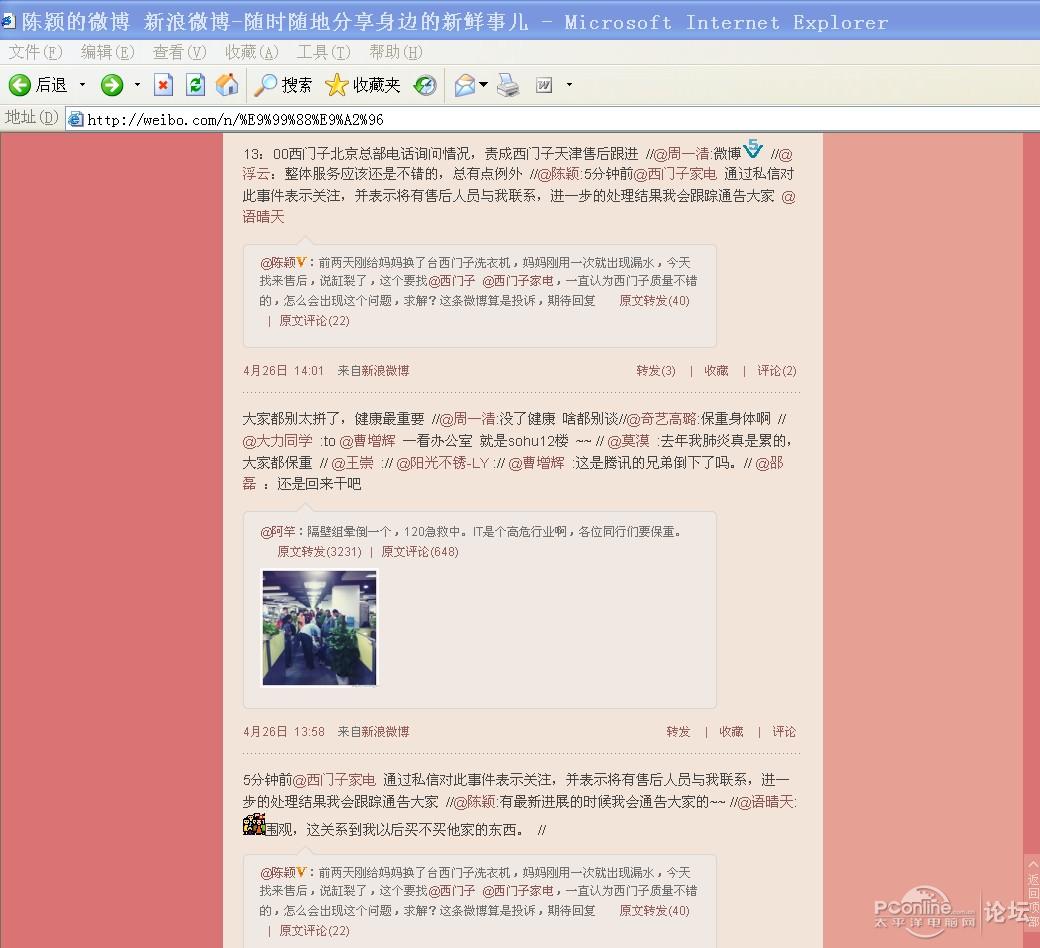This screenshot has width=1040, height=948.
Task: Click the IE icon in the title bar
Action: 8,21
